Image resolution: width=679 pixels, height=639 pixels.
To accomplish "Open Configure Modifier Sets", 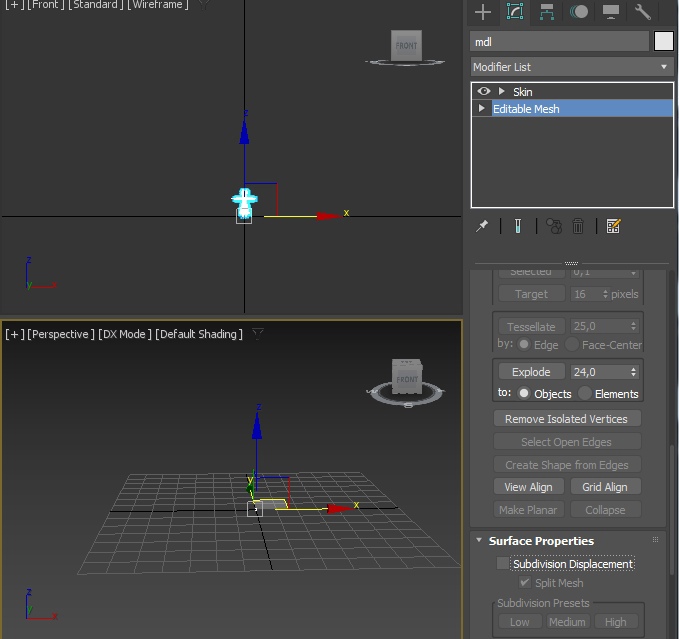I will click(614, 226).
